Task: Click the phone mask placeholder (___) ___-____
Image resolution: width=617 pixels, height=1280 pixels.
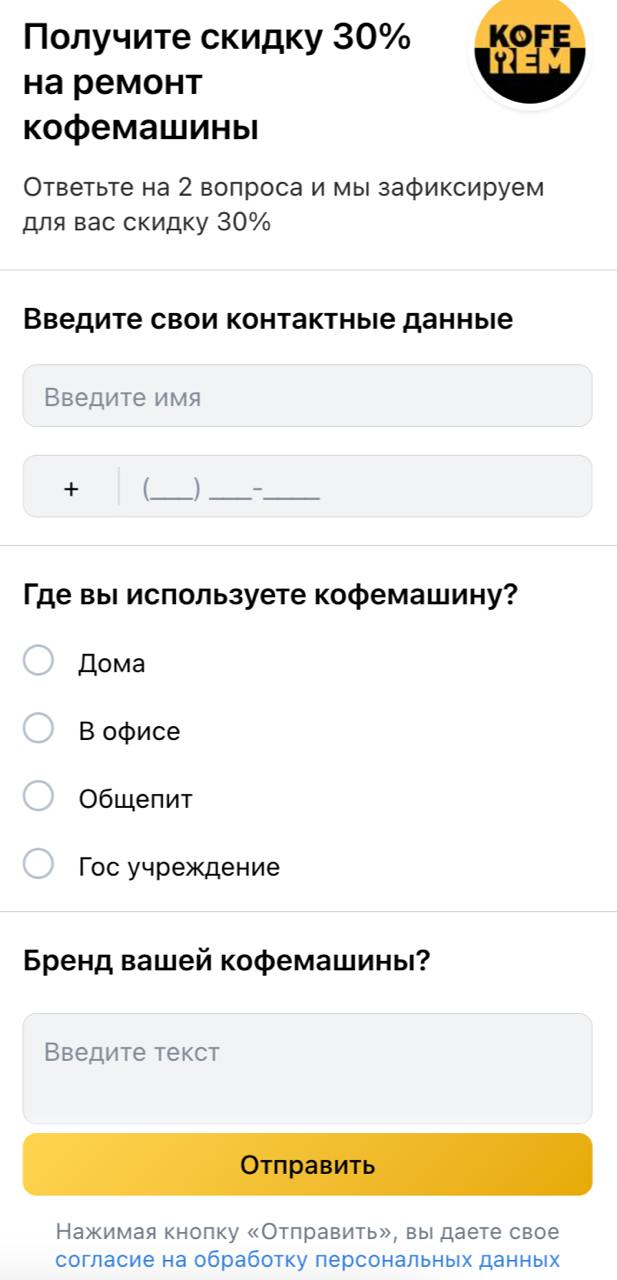Action: [230, 488]
